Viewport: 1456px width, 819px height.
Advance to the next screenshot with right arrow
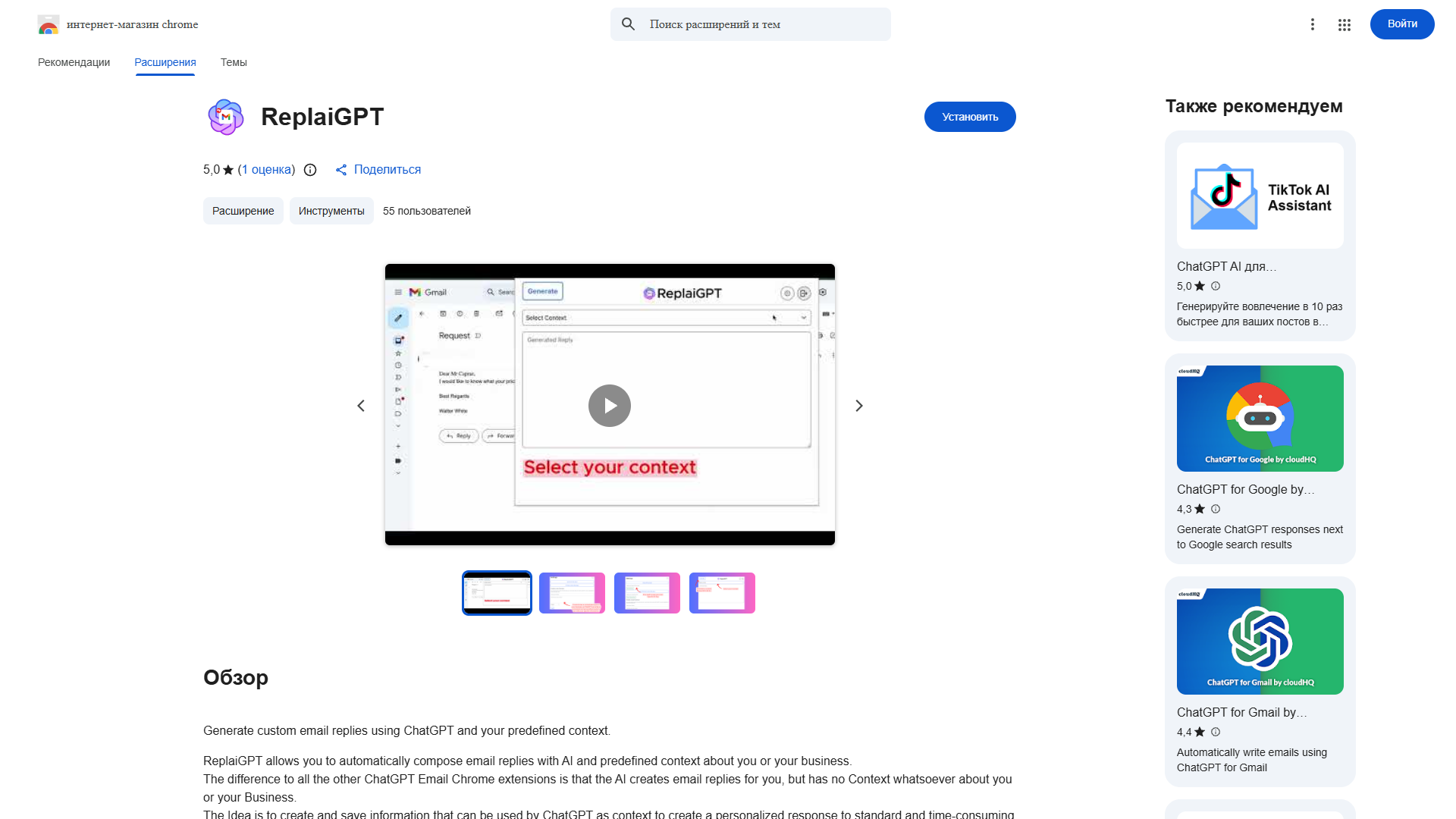[859, 406]
